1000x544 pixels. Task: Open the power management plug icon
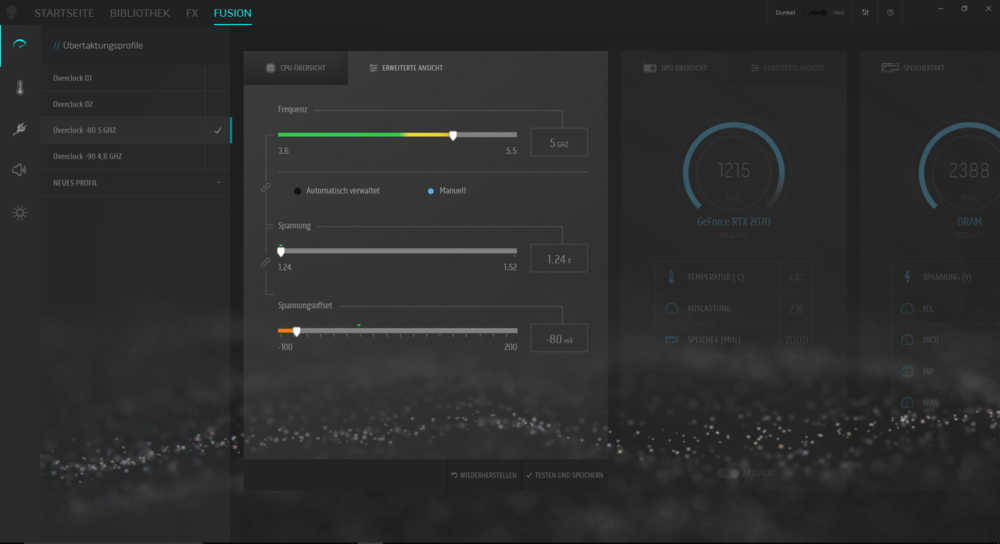[19, 129]
